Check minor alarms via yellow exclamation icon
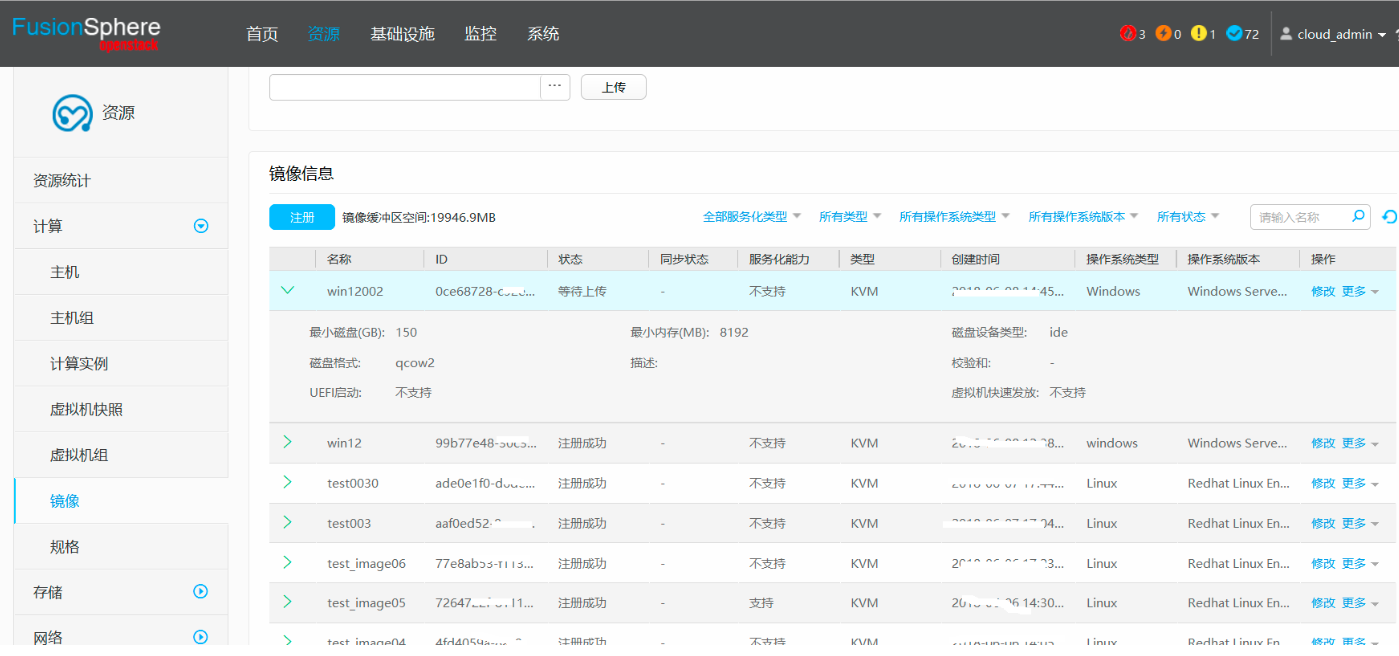The height and width of the screenshot is (656, 1399). (1198, 33)
